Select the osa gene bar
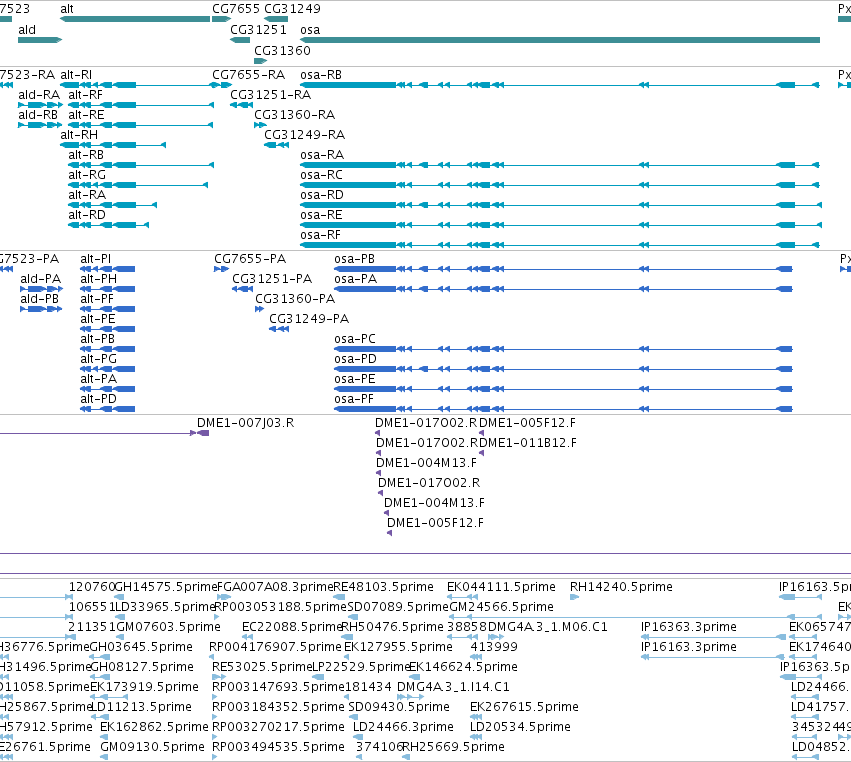 (x=560, y=40)
